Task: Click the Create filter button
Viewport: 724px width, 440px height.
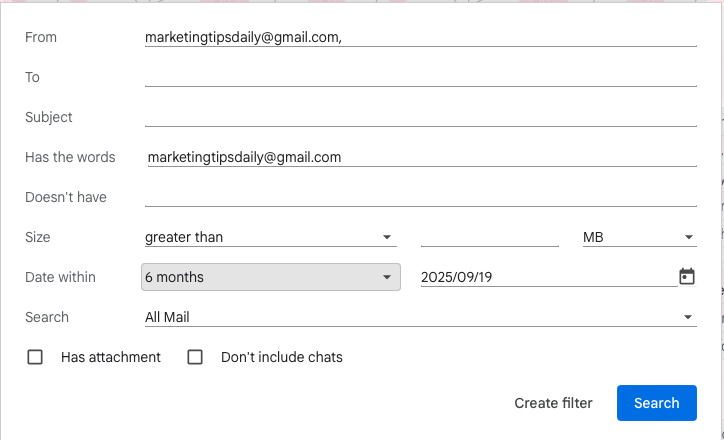Action: pos(553,403)
